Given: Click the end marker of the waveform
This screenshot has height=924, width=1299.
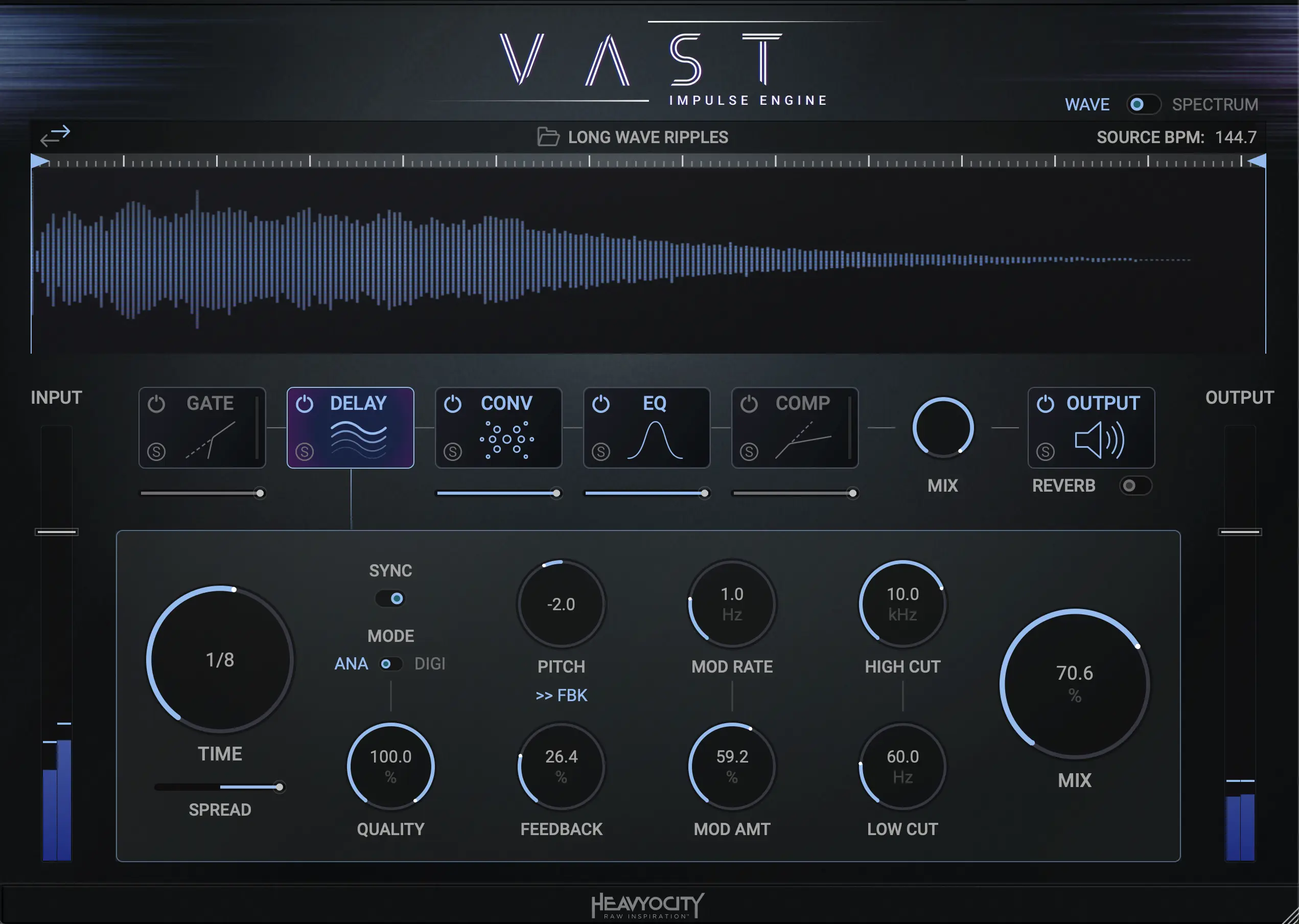Looking at the screenshot, I should [1257, 161].
